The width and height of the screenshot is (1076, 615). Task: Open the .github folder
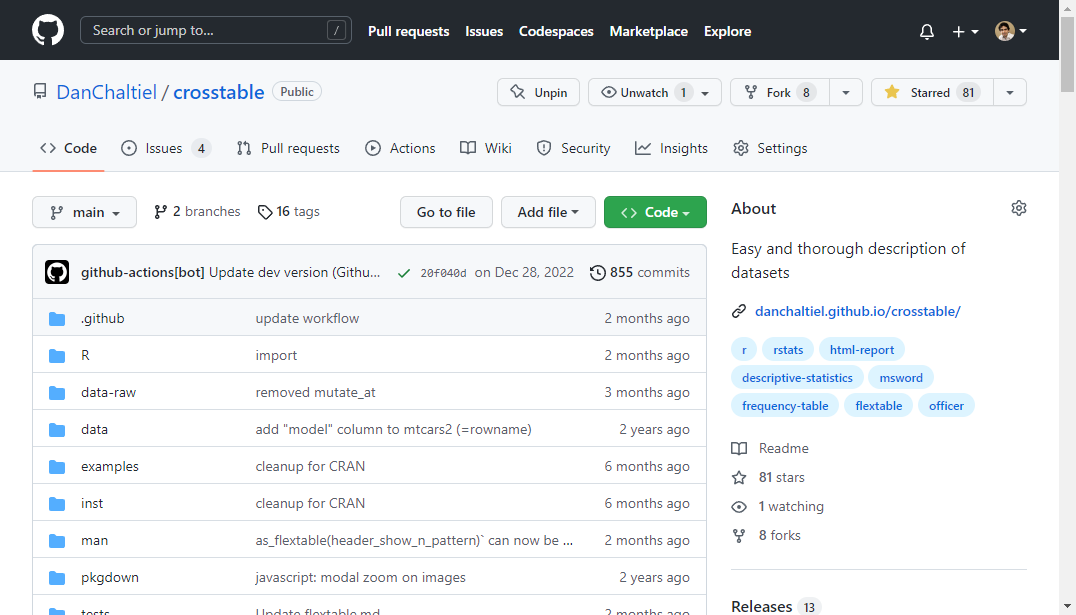point(102,318)
